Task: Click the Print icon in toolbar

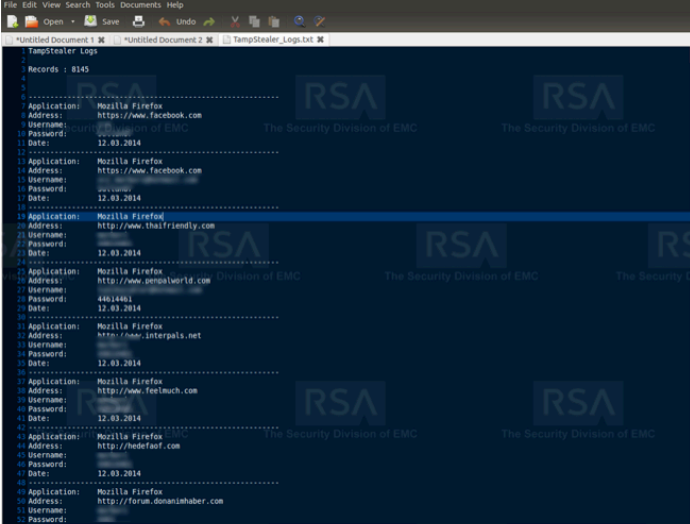Action: 139,21
